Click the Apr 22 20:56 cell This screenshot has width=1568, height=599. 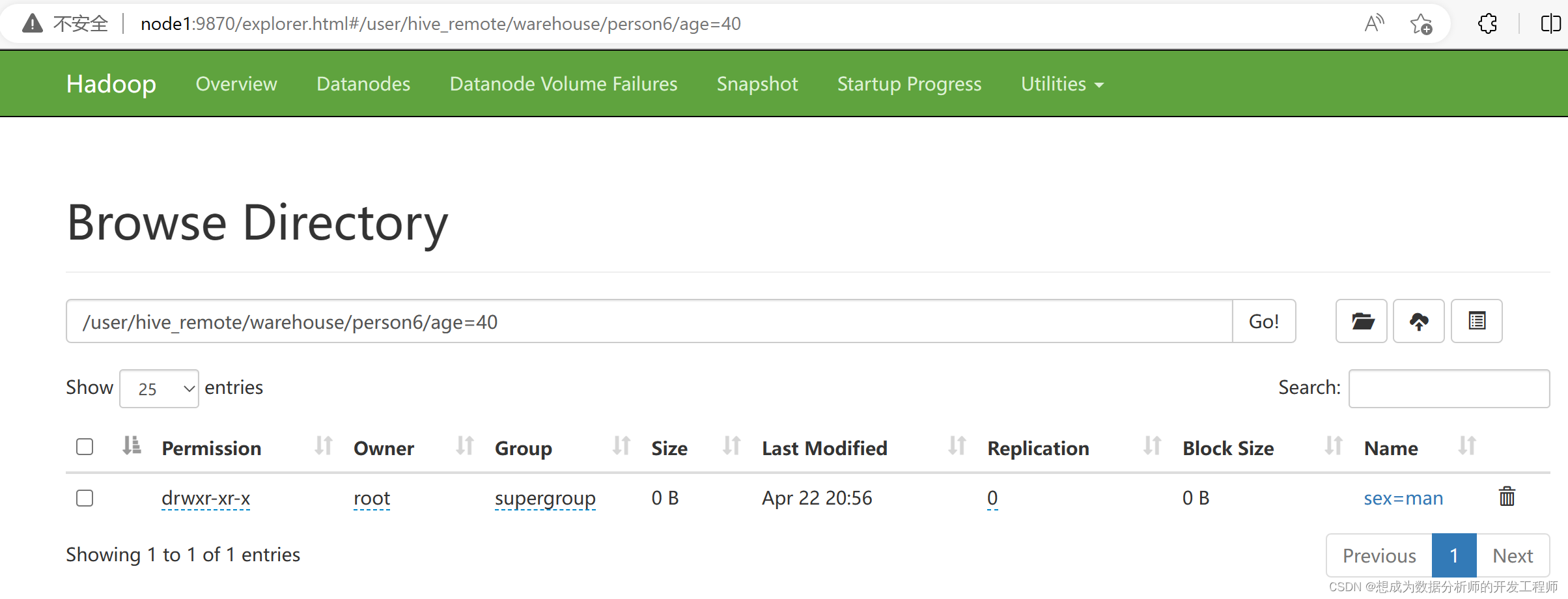(817, 498)
